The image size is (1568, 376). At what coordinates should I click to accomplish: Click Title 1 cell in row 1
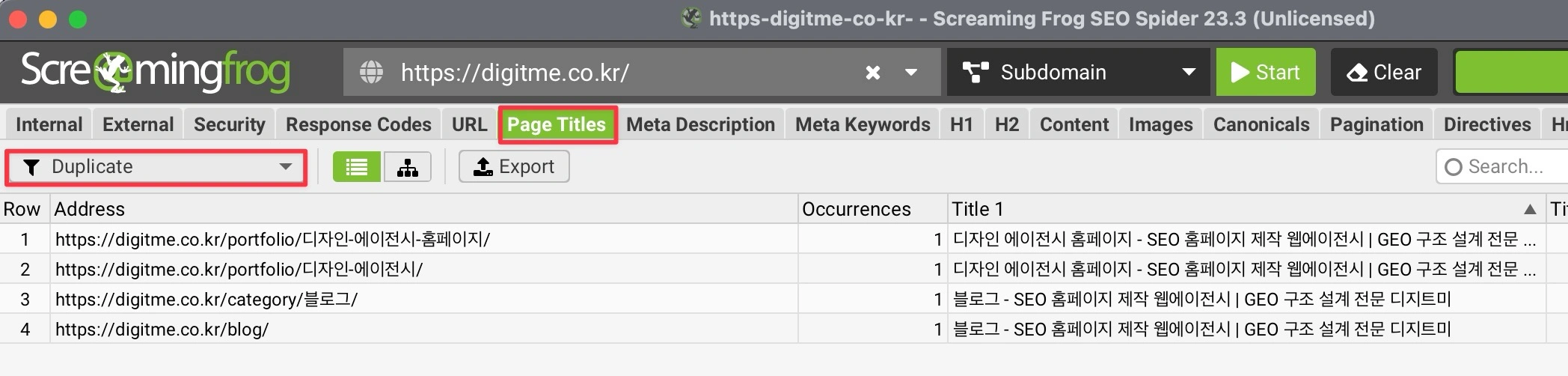1246,239
